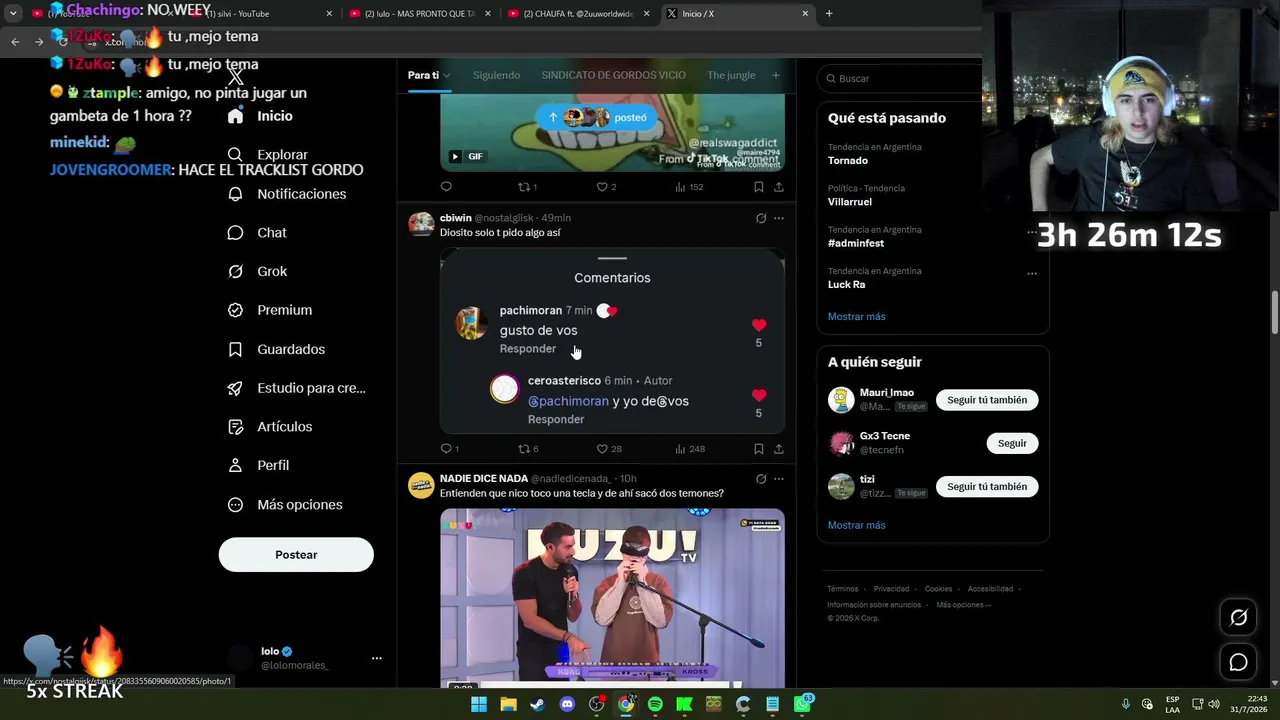Click the Postear button
The image size is (1280, 720).
coord(296,555)
